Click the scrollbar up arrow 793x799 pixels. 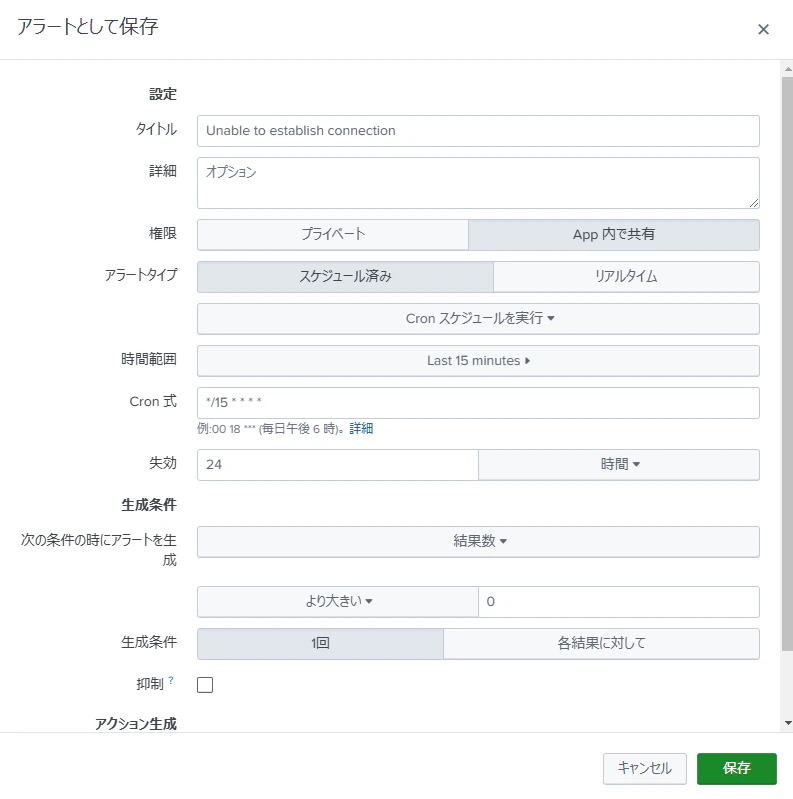click(788, 69)
